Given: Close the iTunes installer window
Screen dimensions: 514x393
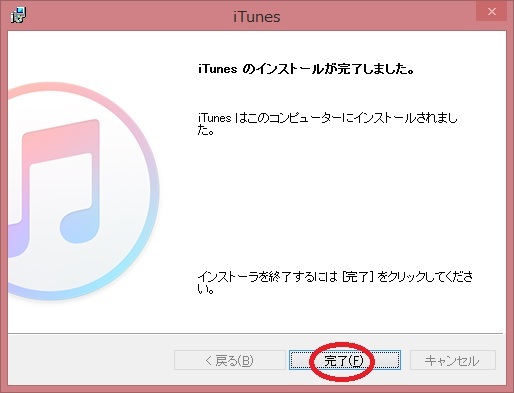Looking at the screenshot, I should coord(492,12).
